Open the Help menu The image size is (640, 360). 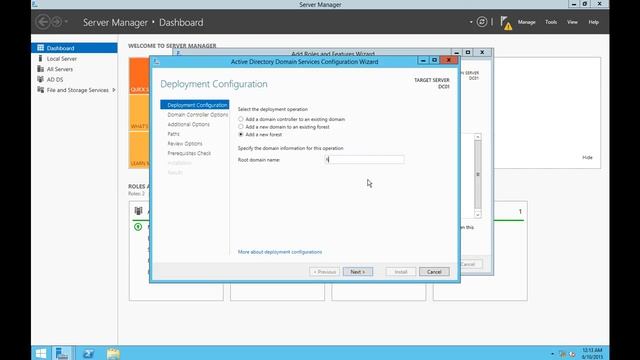(593, 22)
